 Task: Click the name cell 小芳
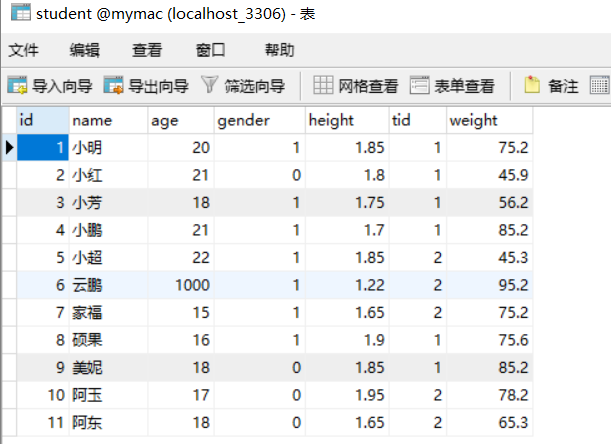[x=109, y=203]
